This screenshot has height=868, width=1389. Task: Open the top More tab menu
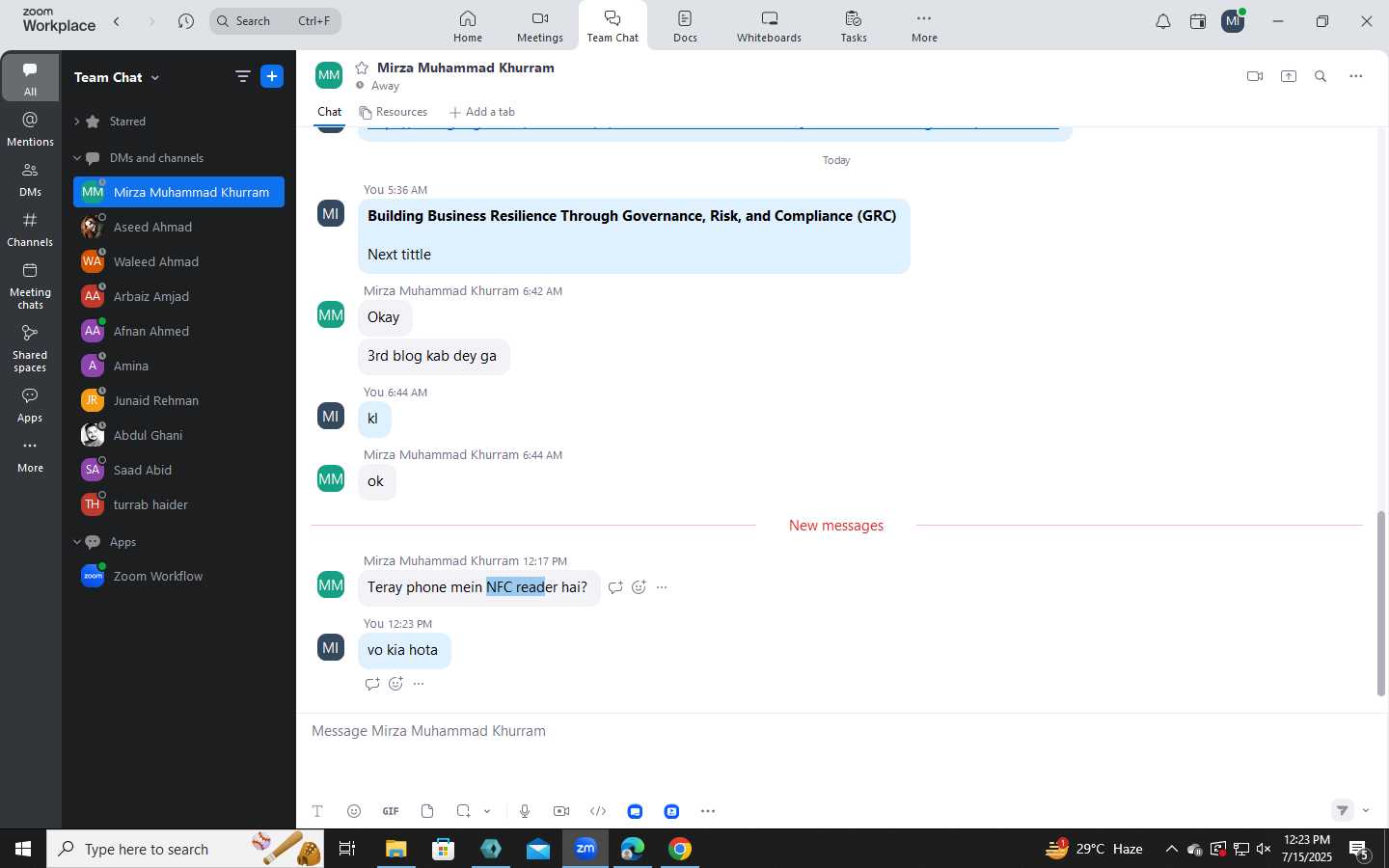pos(924,26)
